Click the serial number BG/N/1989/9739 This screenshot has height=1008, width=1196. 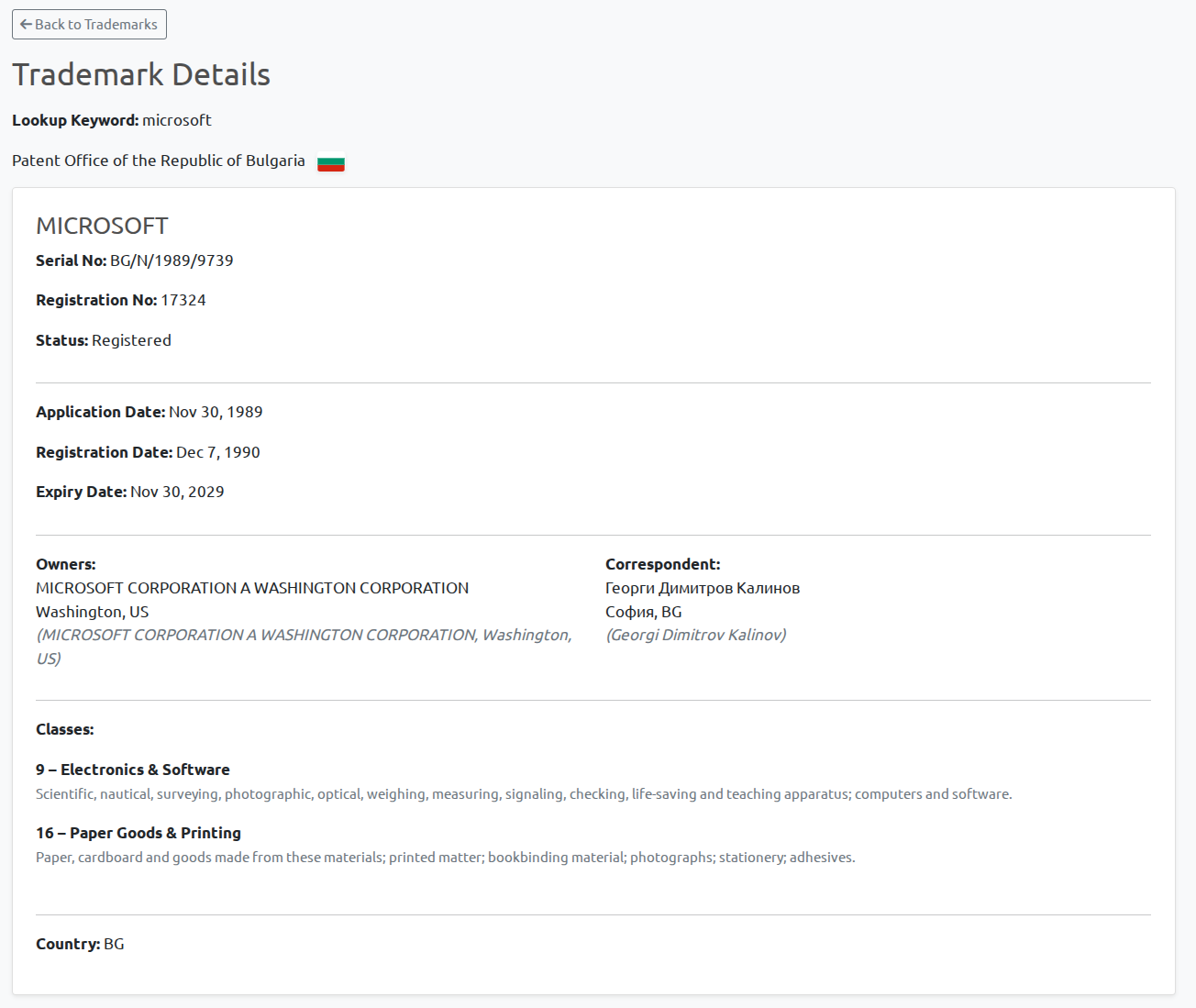coord(172,260)
